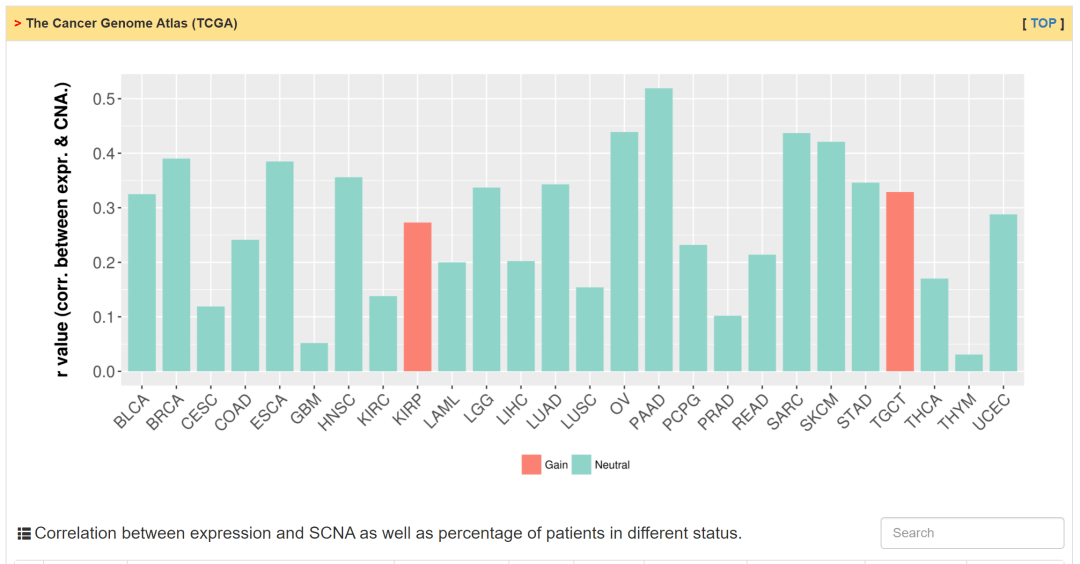Select the LUAD bar
The width and height of the screenshot is (1080, 564).
pyautogui.click(x=555, y=278)
